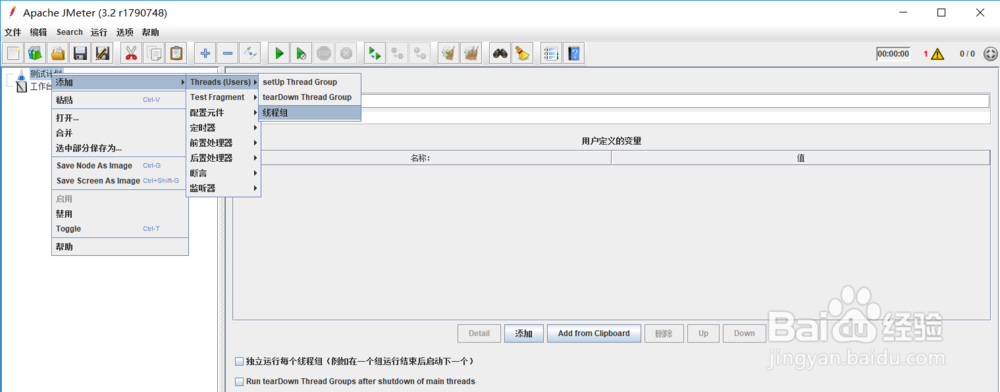Click 帮助 at context menu bottom
Screen dimensions: 1000x392
(119, 247)
